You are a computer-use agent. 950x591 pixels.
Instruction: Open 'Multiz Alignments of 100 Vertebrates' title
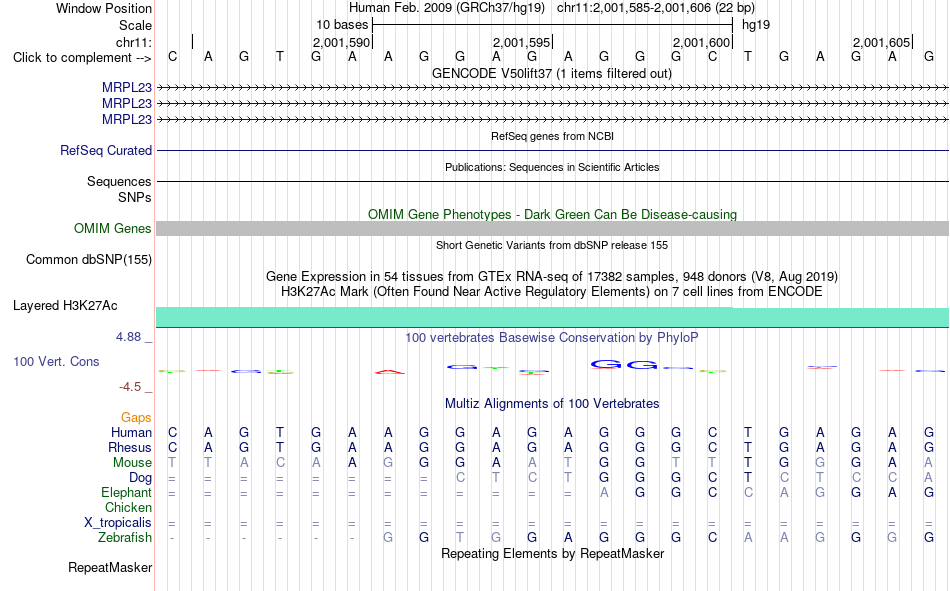(x=552, y=404)
